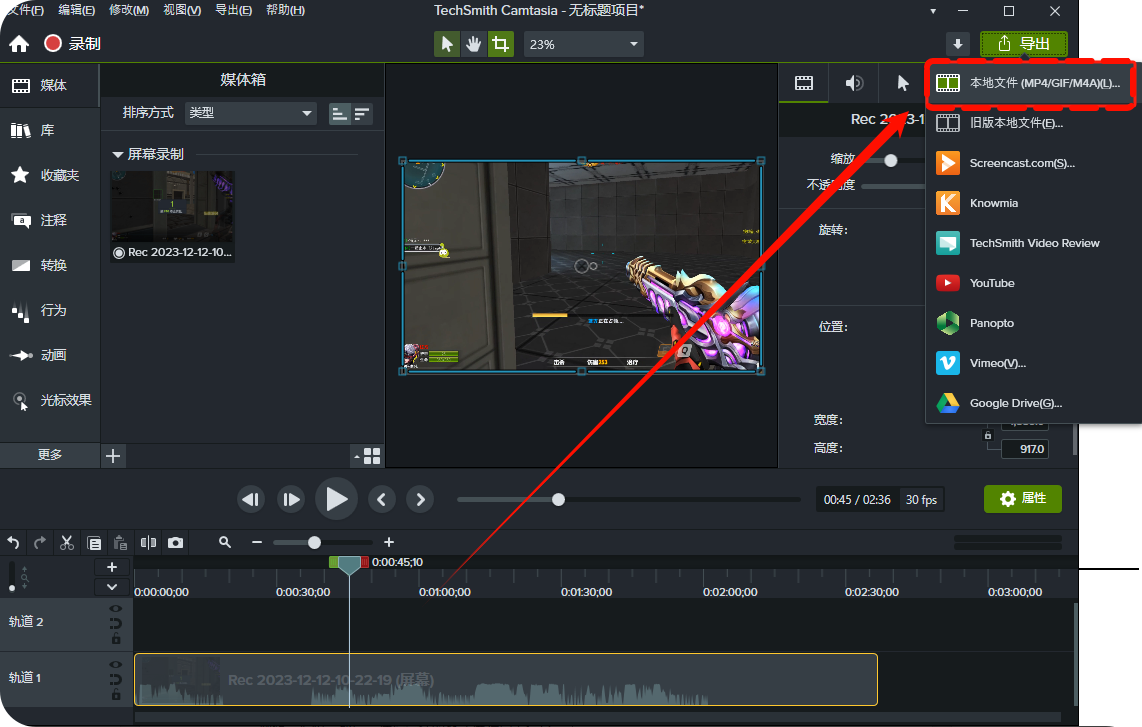This screenshot has height=727, width=1142.
Task: Go to previous frame
Action: pyautogui.click(x=251, y=499)
